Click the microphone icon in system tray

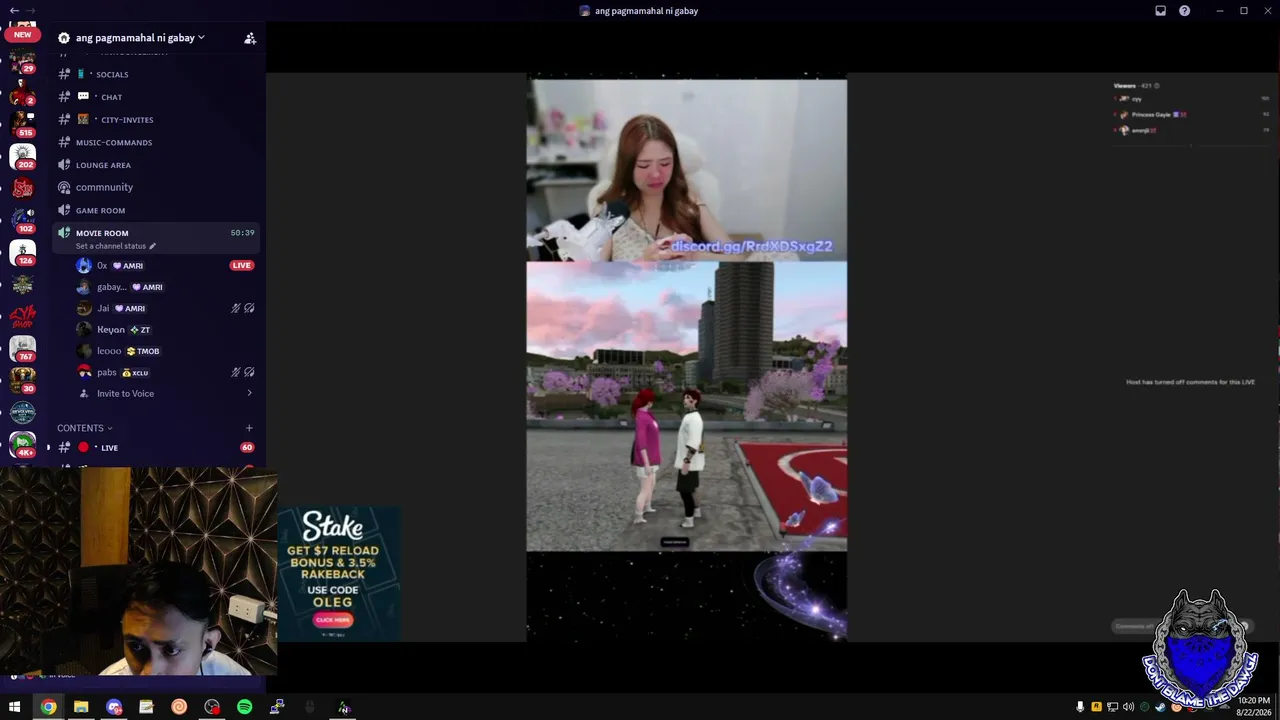click(x=1080, y=707)
